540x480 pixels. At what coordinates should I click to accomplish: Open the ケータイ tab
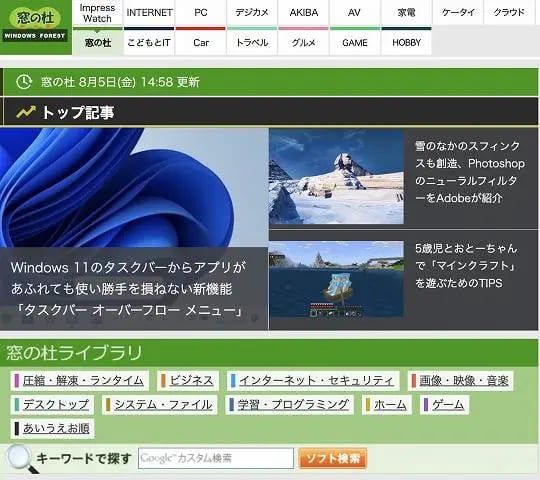click(x=458, y=13)
